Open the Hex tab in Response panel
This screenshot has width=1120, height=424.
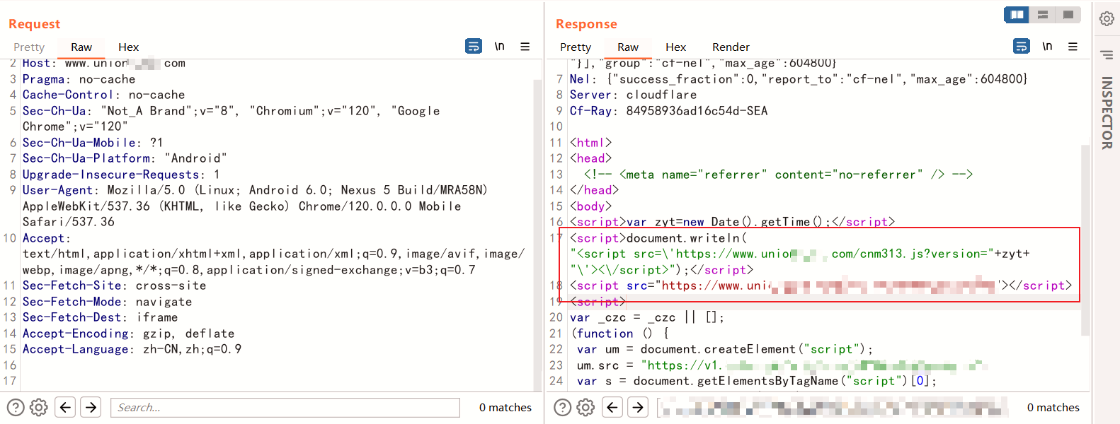676,47
